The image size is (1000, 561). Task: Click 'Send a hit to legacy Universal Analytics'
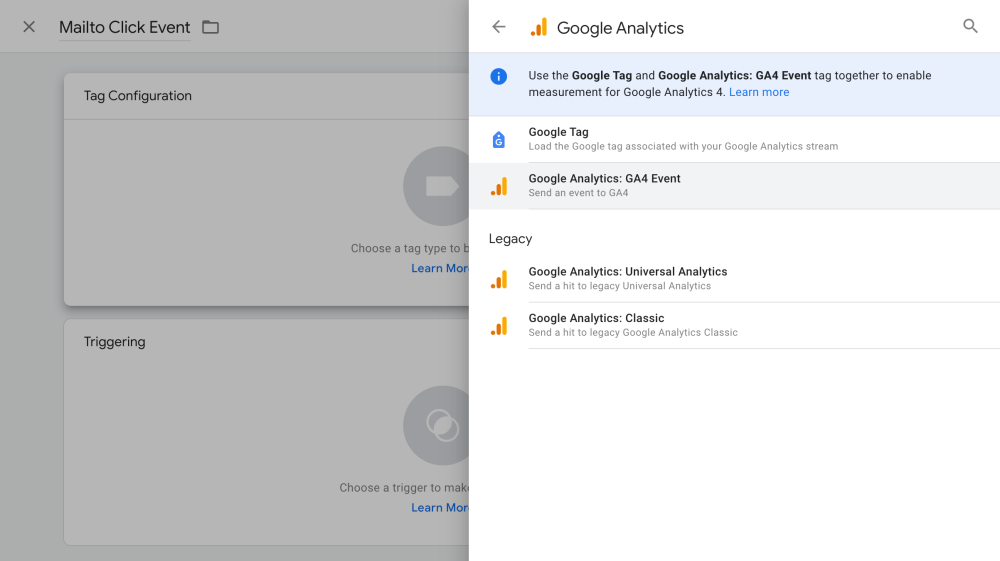pos(619,286)
